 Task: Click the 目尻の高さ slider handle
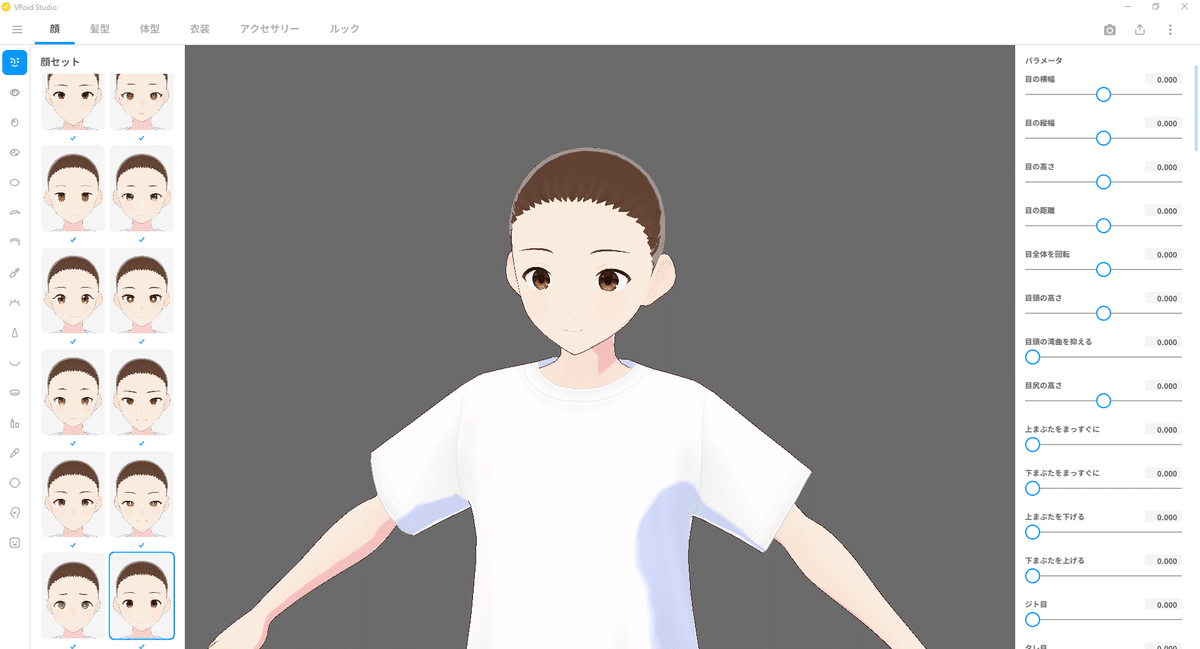click(x=1103, y=401)
